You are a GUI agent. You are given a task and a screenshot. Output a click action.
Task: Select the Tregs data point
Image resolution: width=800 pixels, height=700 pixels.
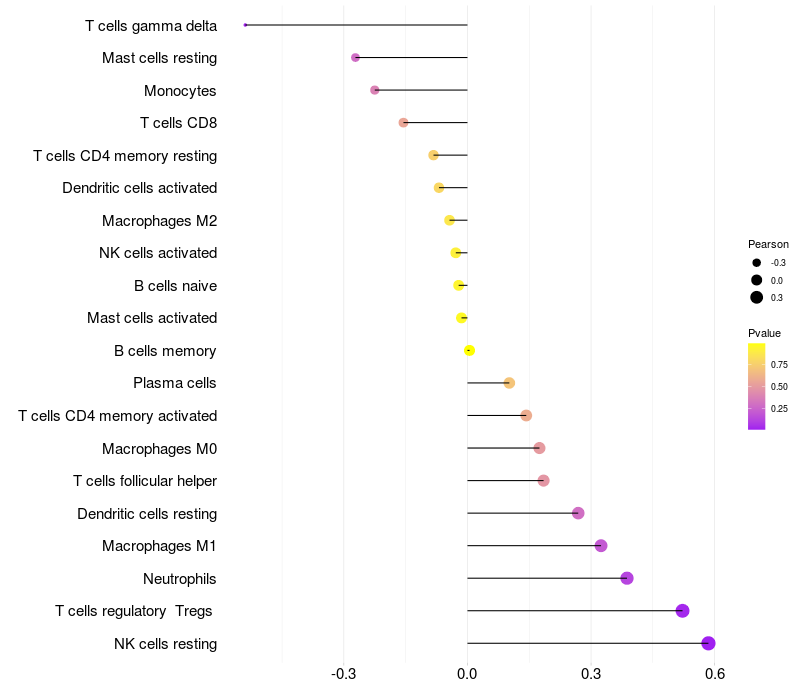coord(683,611)
